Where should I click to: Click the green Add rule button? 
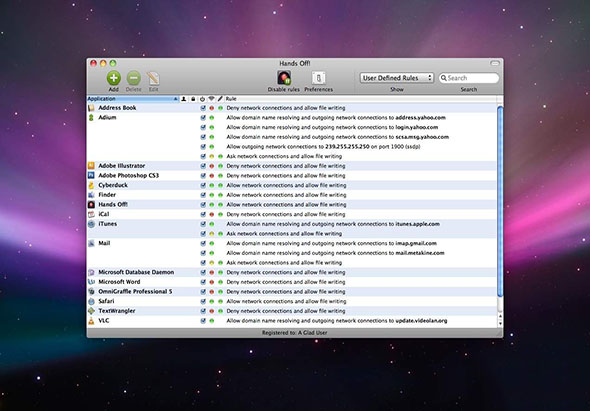(x=114, y=78)
